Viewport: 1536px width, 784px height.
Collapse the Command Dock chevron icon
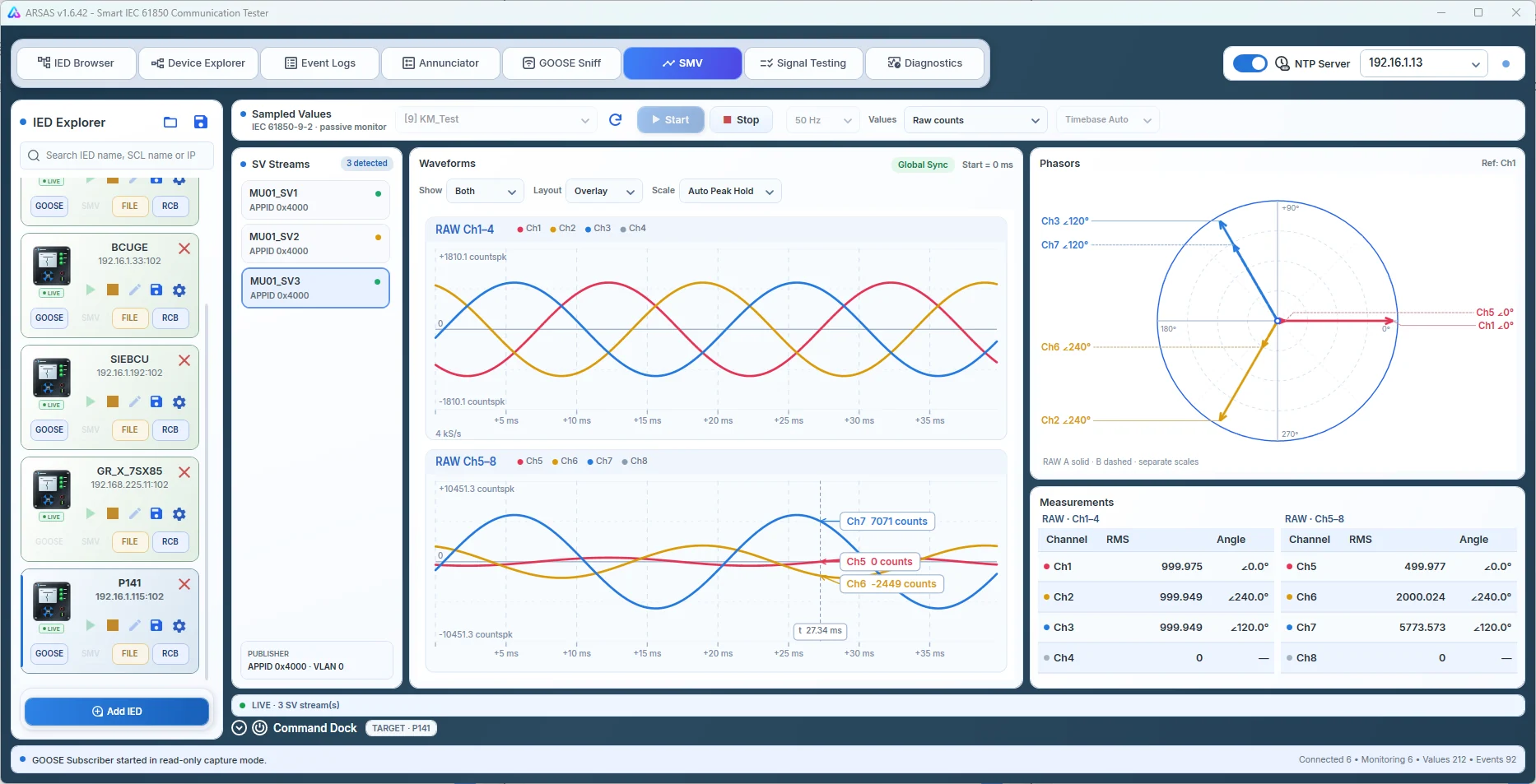240,728
